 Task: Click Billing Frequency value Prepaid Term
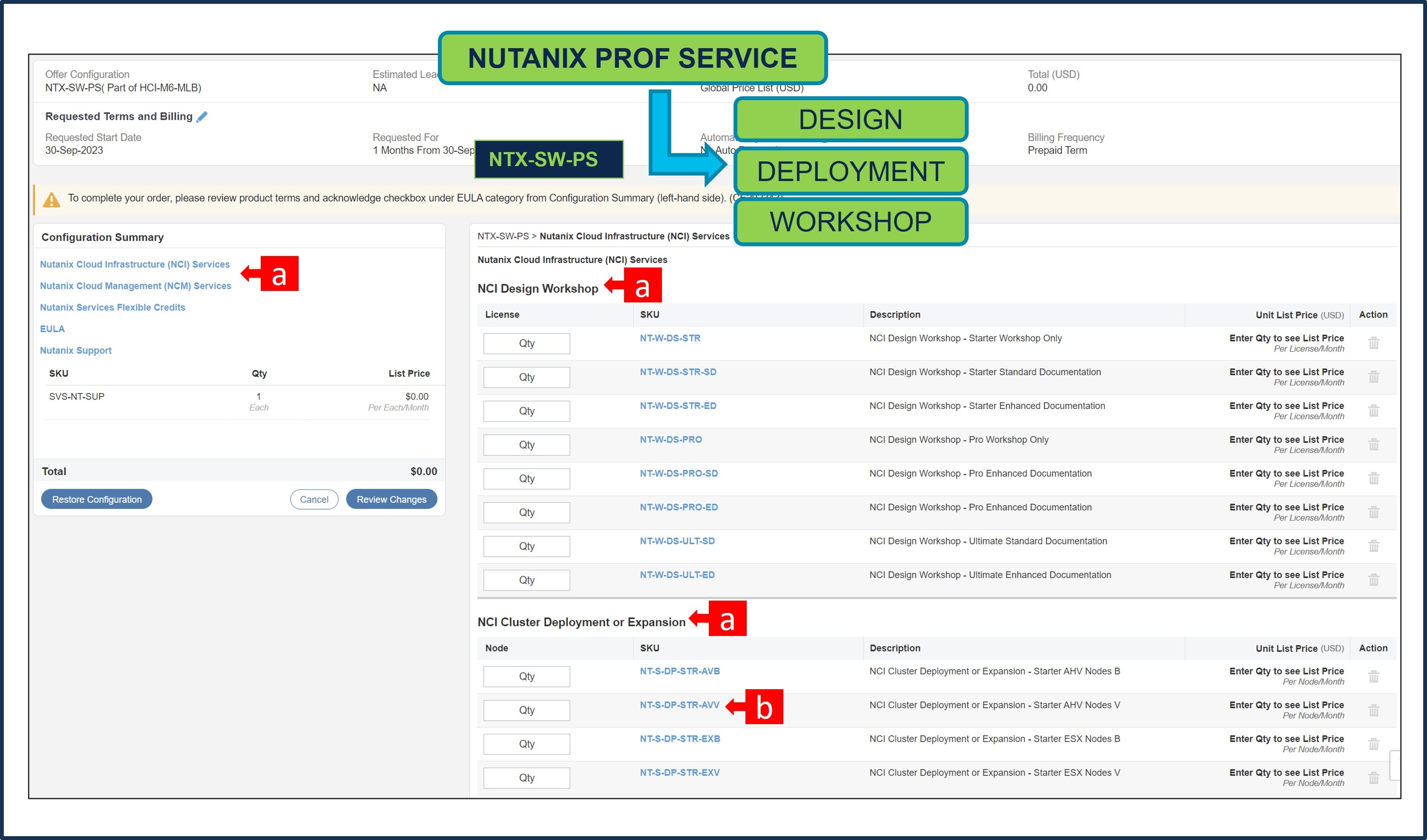pos(1057,151)
